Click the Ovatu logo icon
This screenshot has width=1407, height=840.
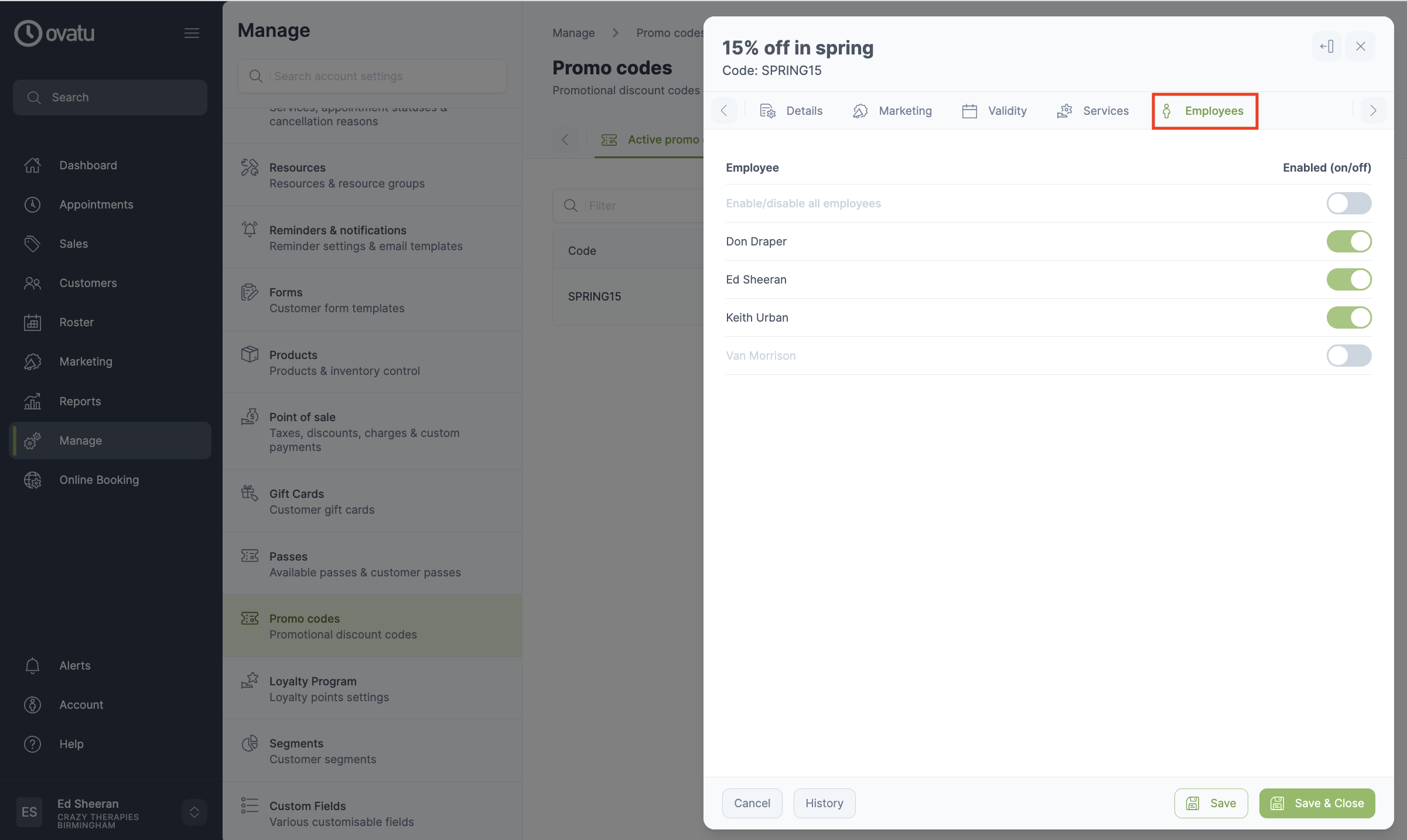click(28, 33)
